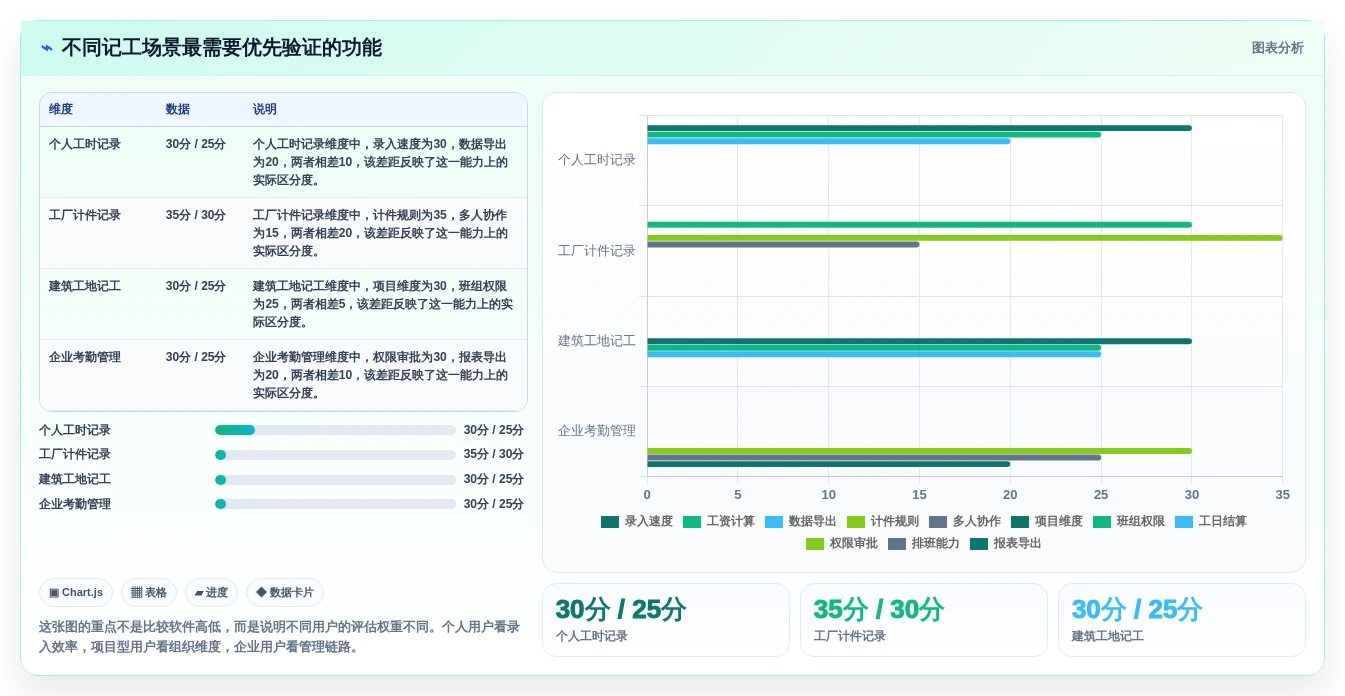The height and width of the screenshot is (696, 1345).
Task: Click the 企业考勤管理 progress bar
Action: [335, 504]
